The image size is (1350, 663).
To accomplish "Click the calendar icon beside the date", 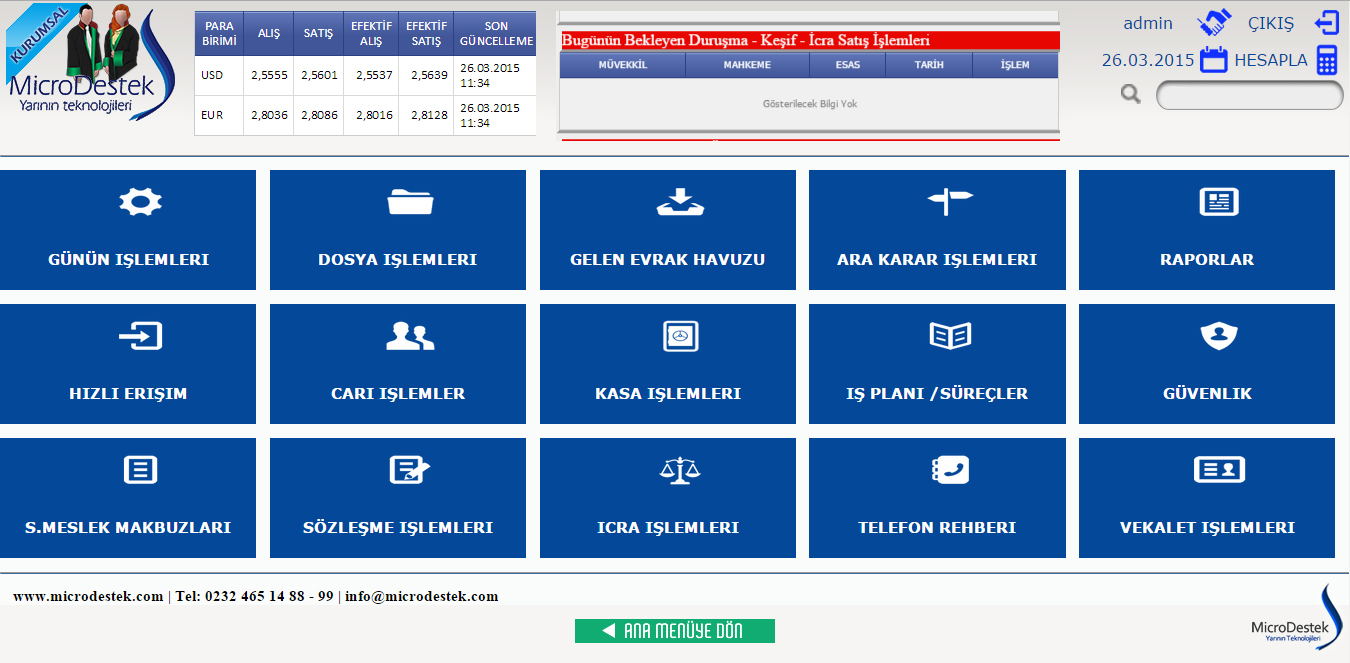I will 1213,60.
